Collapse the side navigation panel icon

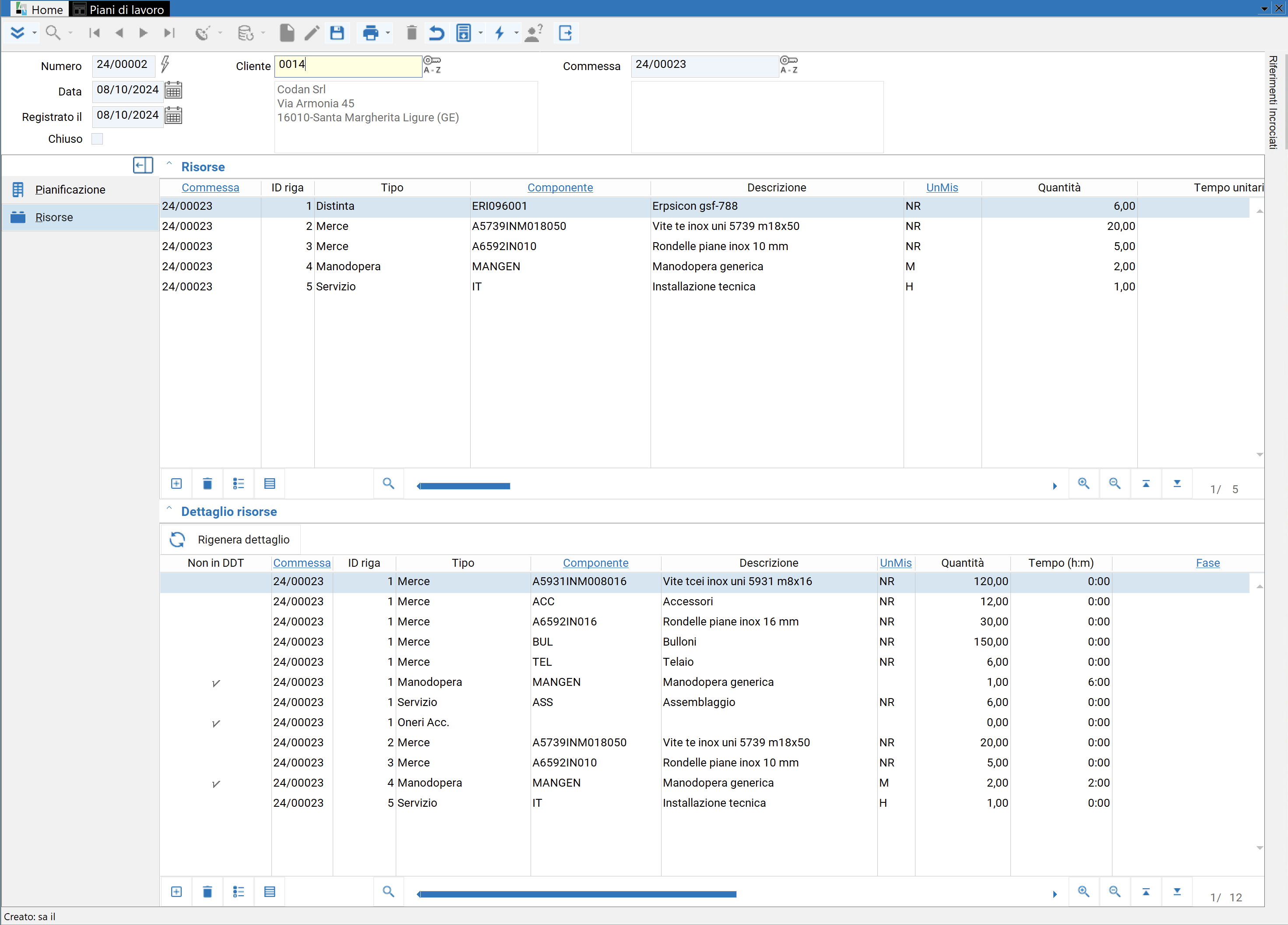[x=143, y=166]
